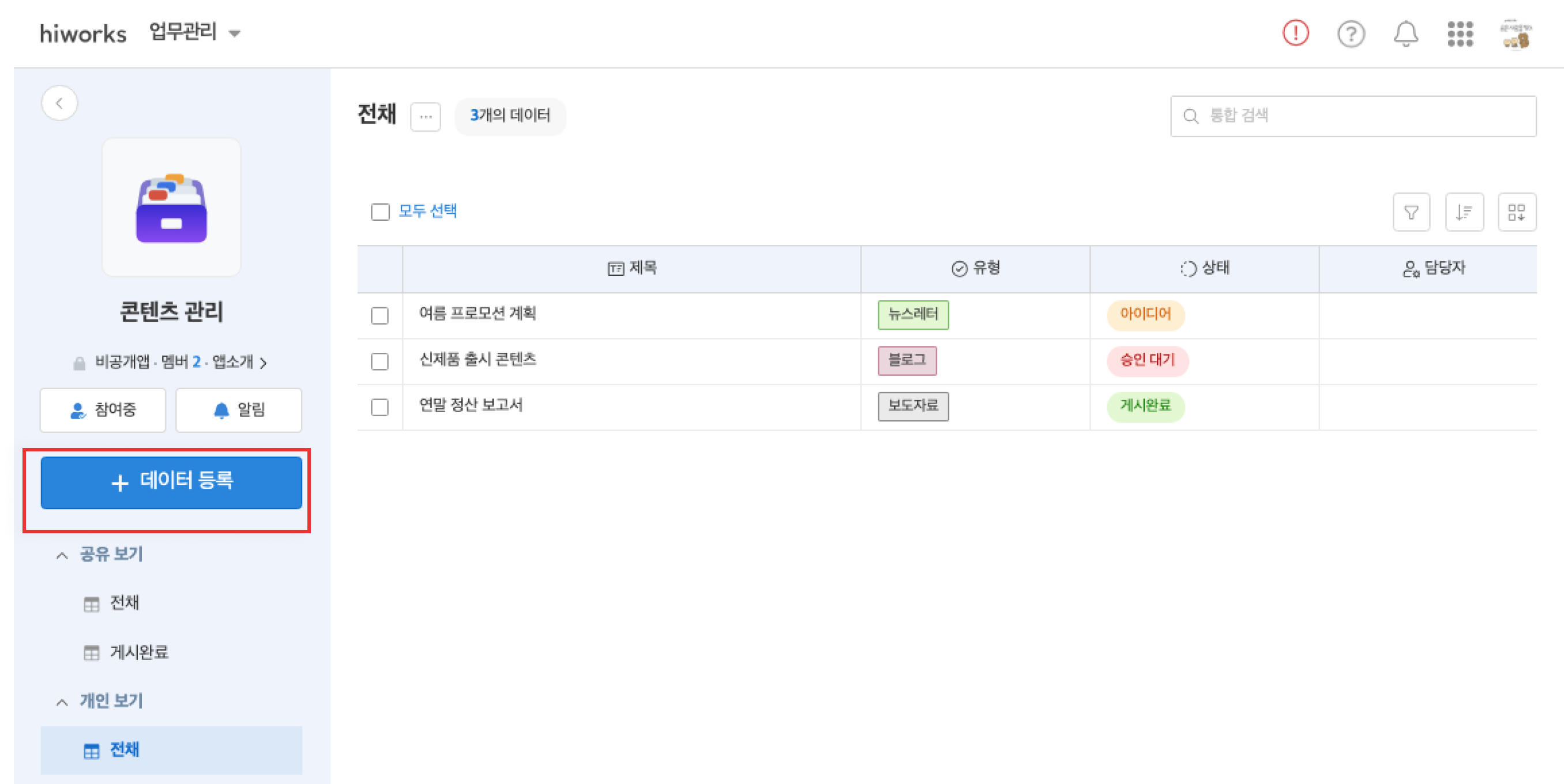This screenshot has width=1564, height=784.
Task: Open the 게시완료 shared view
Action: pos(138,653)
